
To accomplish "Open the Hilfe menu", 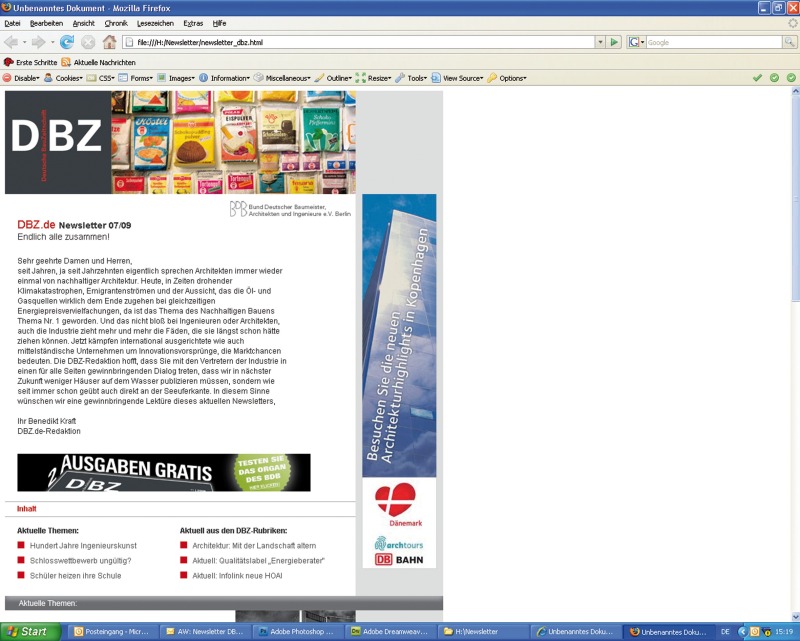I will click(219, 23).
